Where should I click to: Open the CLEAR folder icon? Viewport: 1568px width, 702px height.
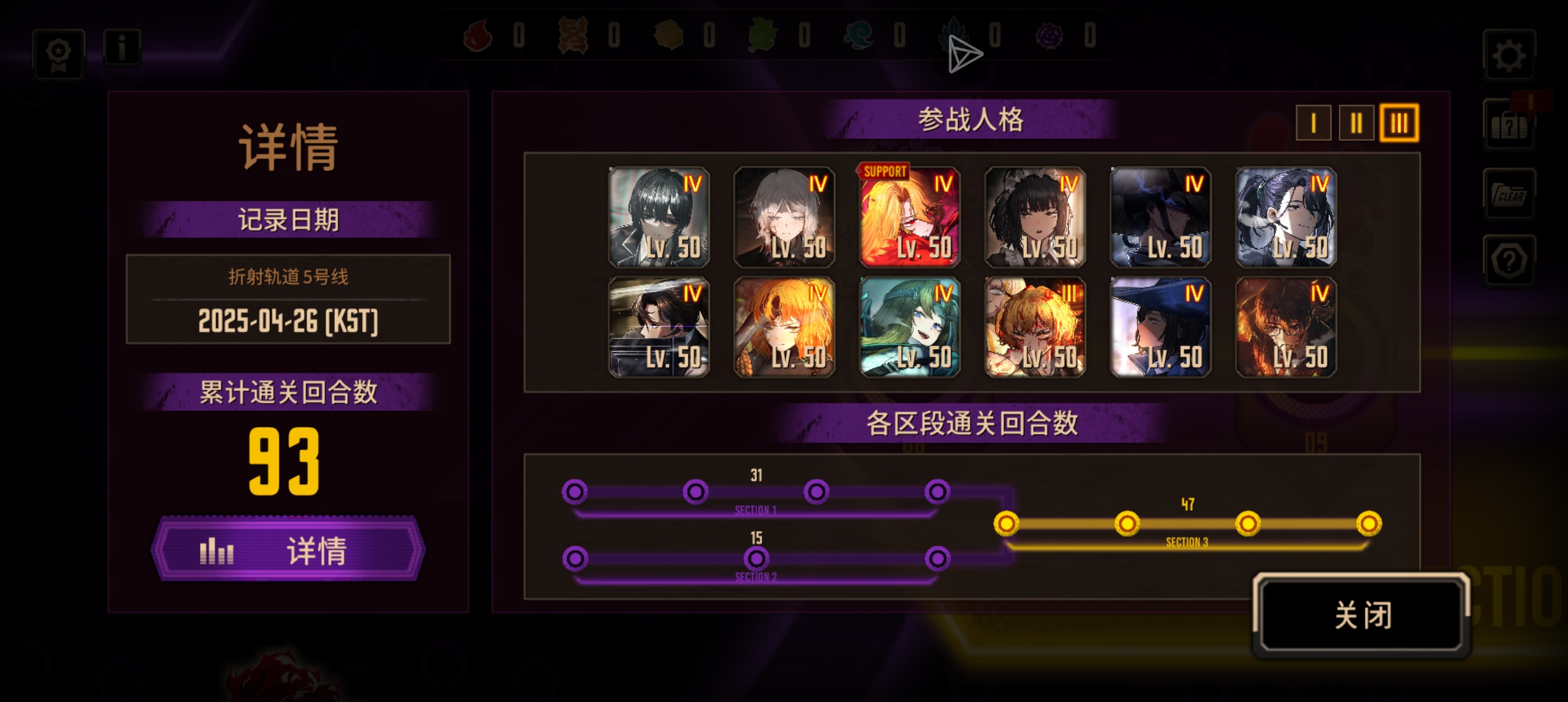click(1509, 194)
